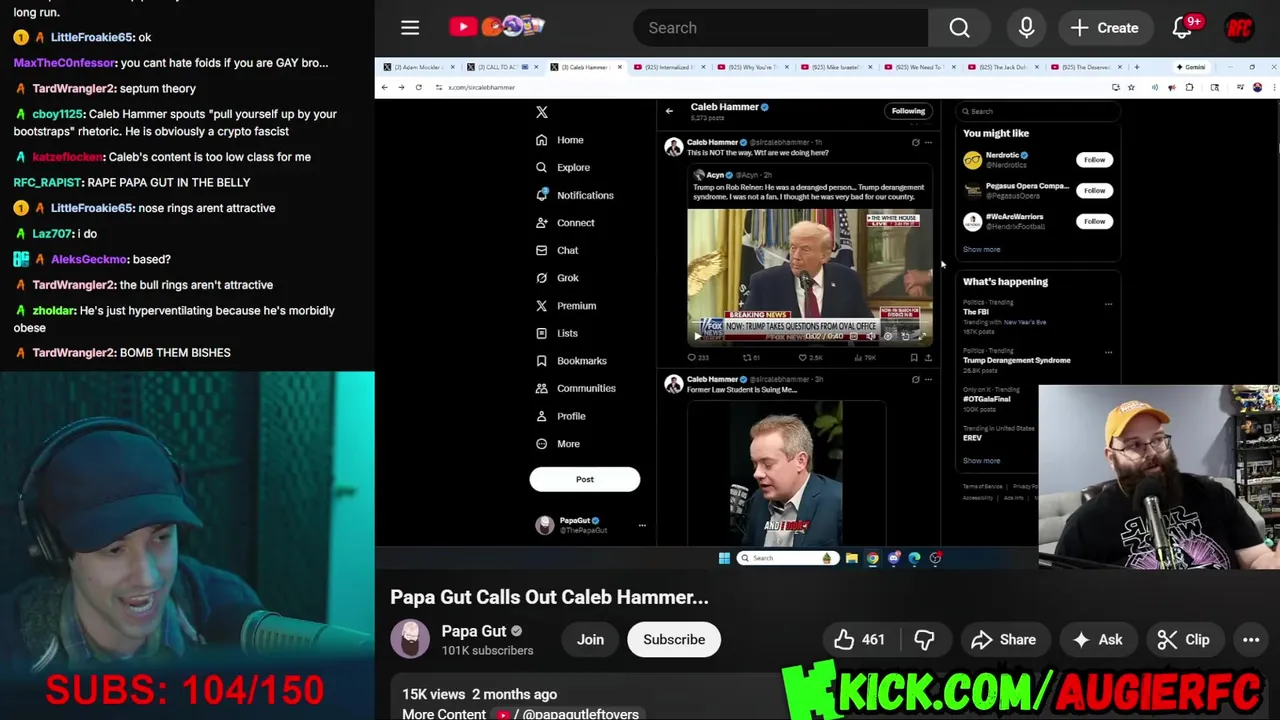Click browser reload button in video
Screen dimensions: 1280x720
point(418,87)
